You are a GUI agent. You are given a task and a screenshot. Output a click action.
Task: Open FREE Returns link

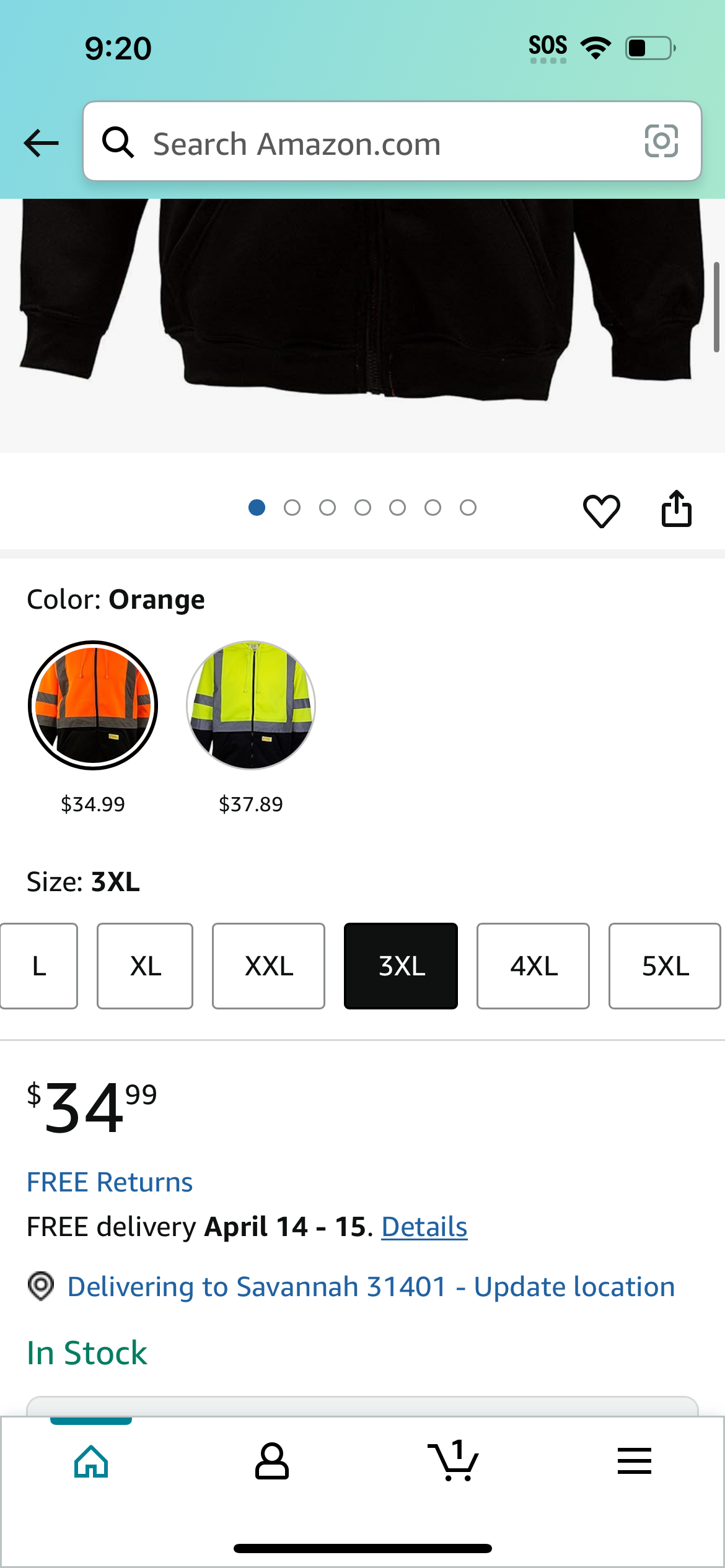110,1182
